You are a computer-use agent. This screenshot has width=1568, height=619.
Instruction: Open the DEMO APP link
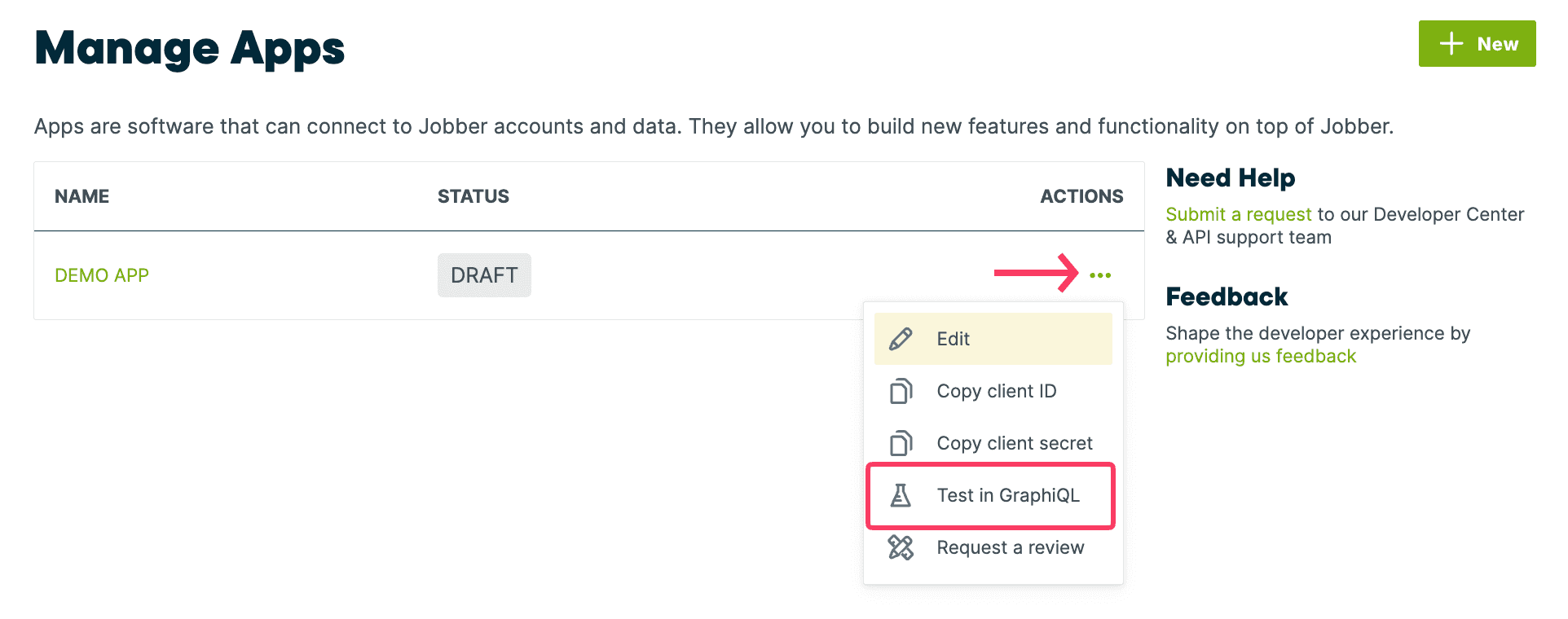[102, 275]
